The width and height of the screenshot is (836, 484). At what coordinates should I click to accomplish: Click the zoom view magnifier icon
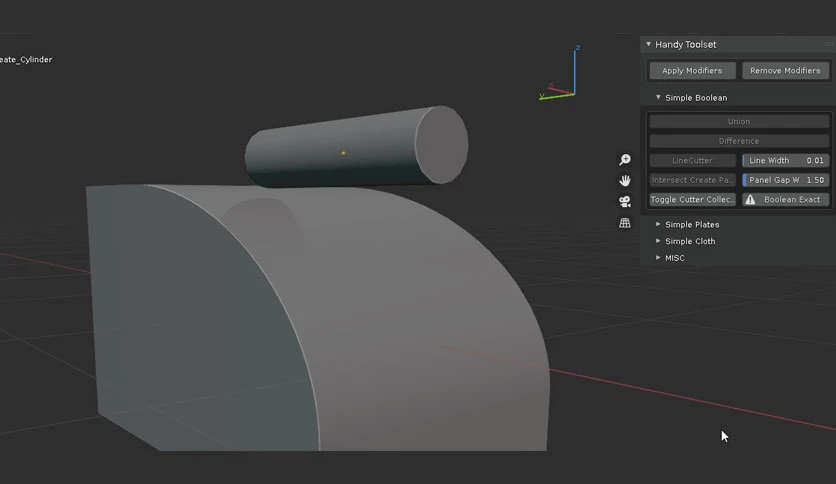tap(625, 159)
